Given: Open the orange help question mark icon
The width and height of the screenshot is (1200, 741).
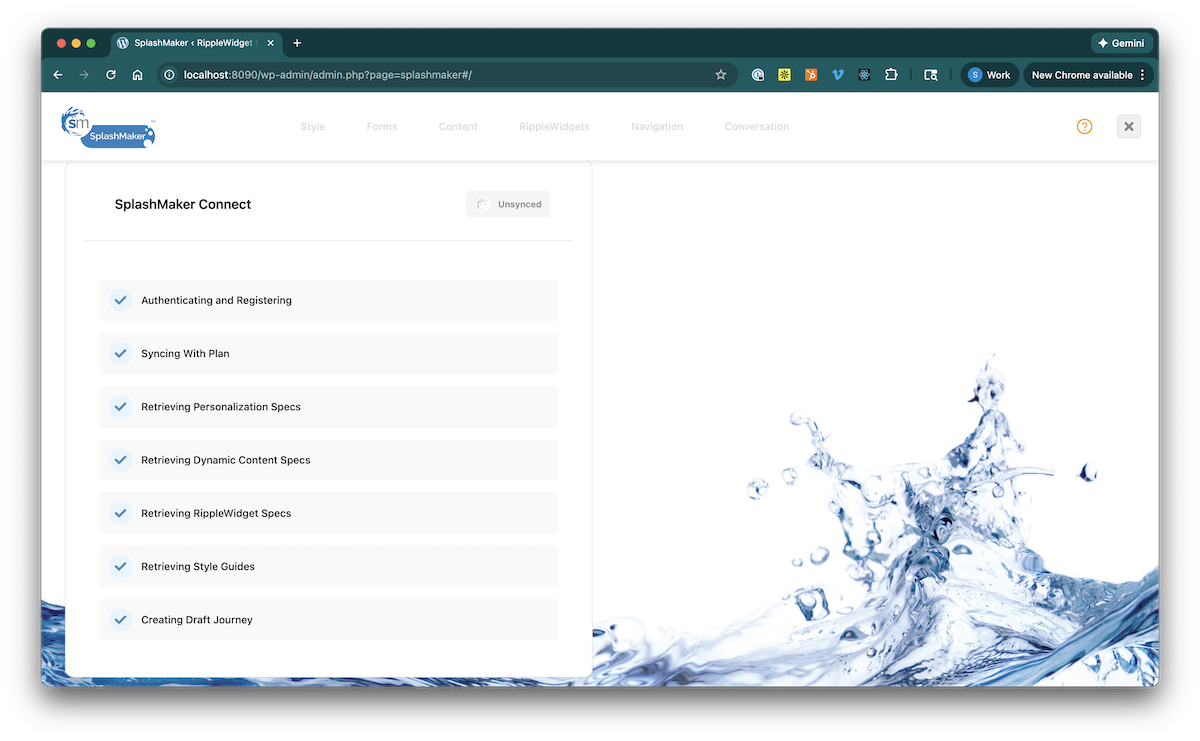Looking at the screenshot, I should pos(1084,127).
